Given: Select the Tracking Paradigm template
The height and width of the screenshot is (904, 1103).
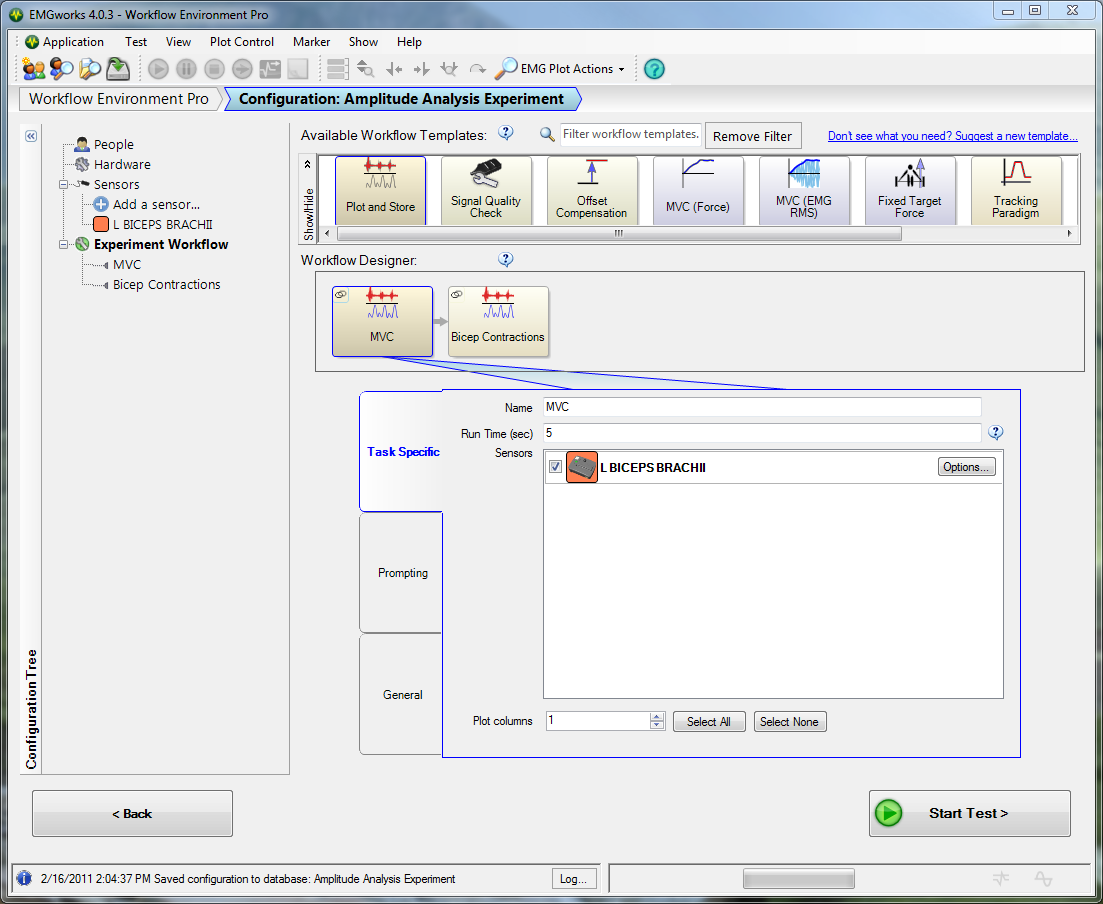Looking at the screenshot, I should pos(1016,190).
